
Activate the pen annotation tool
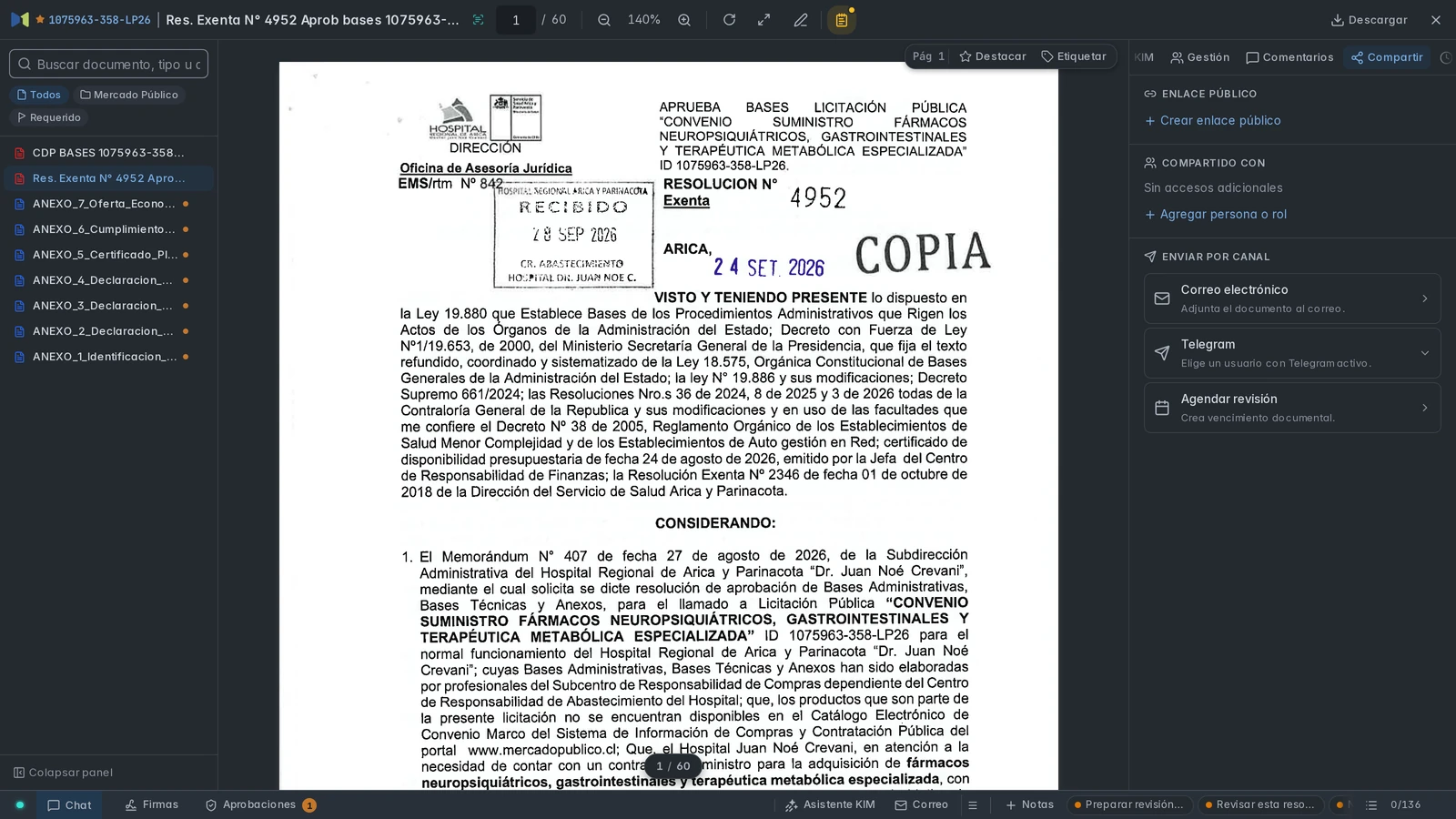(801, 20)
